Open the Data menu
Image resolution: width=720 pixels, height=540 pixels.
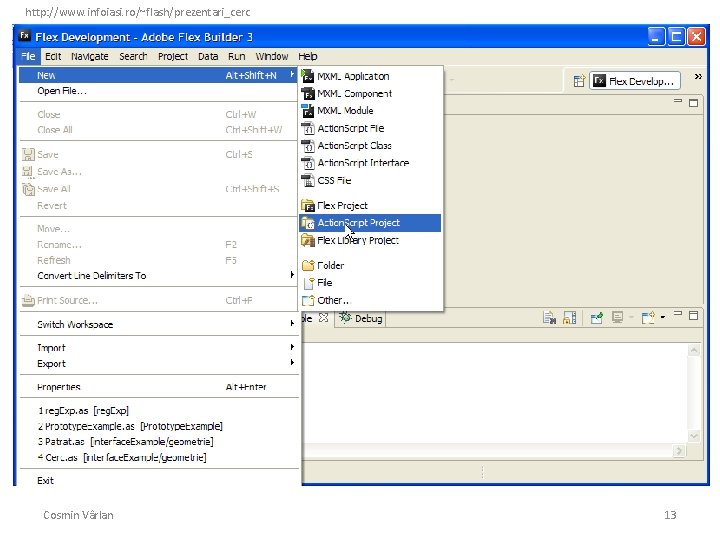point(208,56)
